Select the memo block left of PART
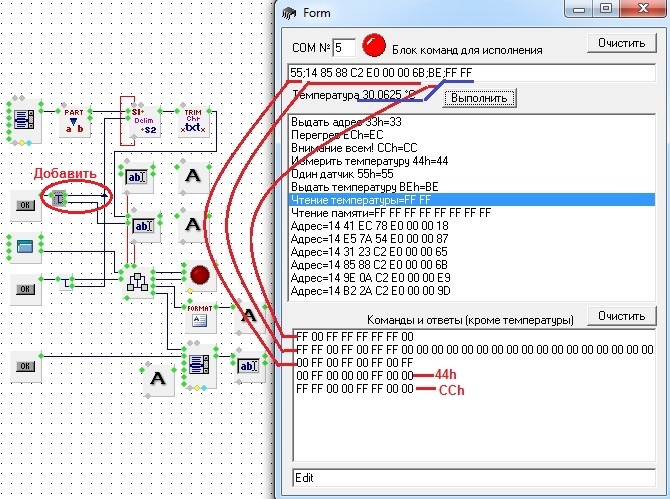 point(22,119)
